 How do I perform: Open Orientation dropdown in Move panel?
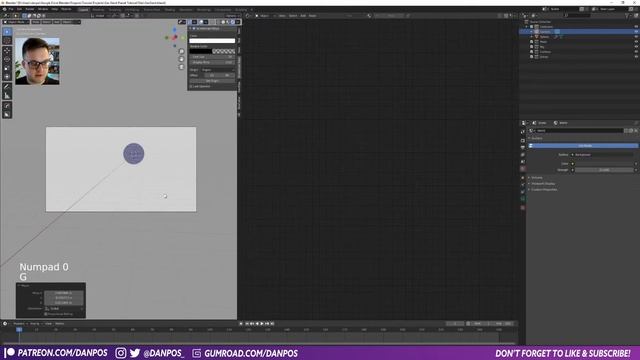[64, 309]
